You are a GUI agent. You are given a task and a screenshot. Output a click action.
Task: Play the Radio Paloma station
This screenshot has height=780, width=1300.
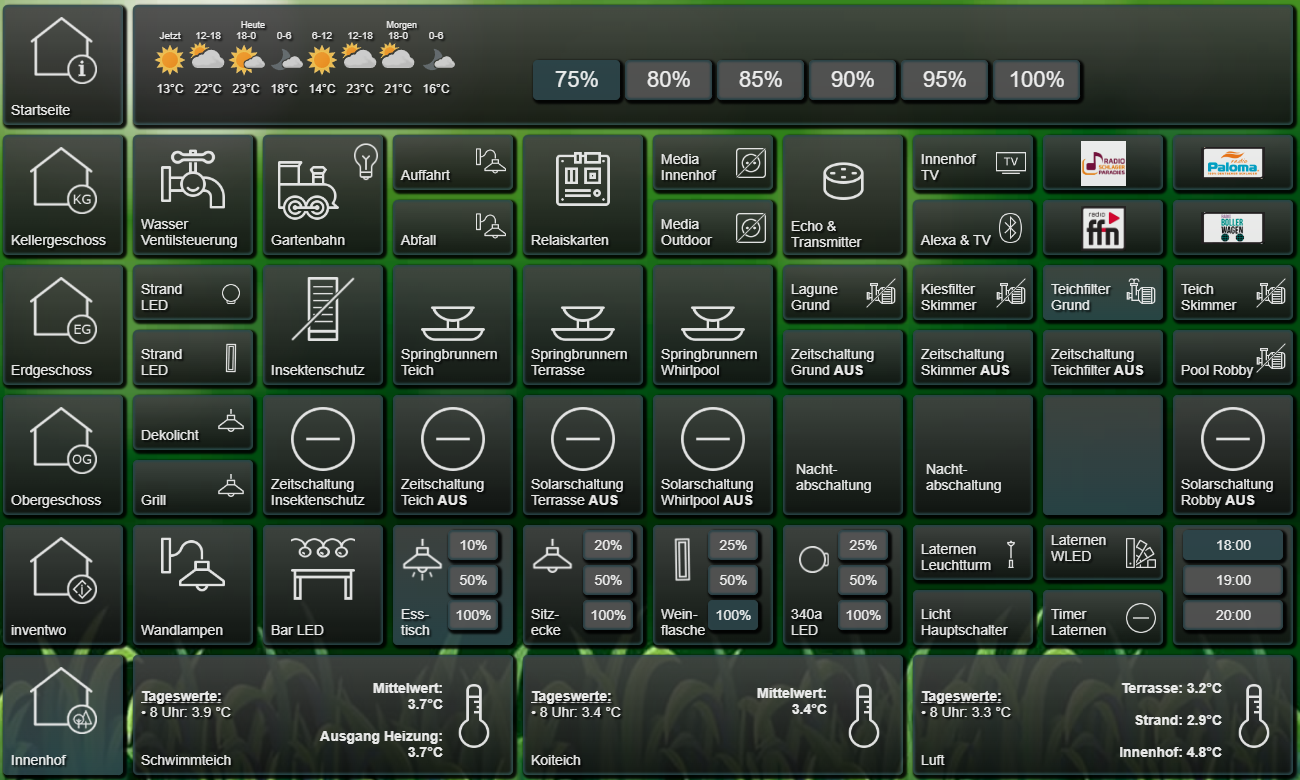point(1233,163)
